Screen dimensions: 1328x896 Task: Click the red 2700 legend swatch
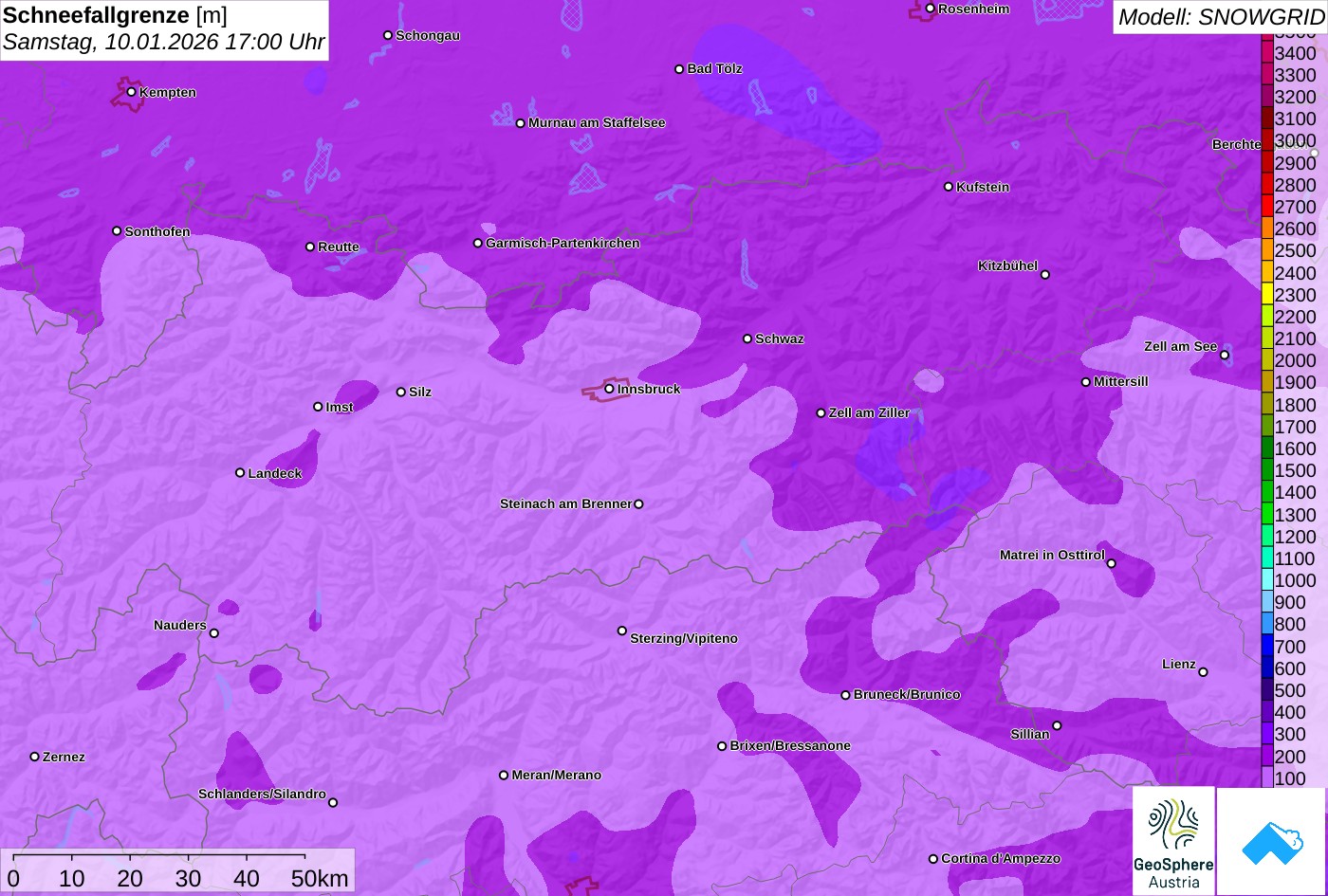pyautogui.click(x=1267, y=207)
